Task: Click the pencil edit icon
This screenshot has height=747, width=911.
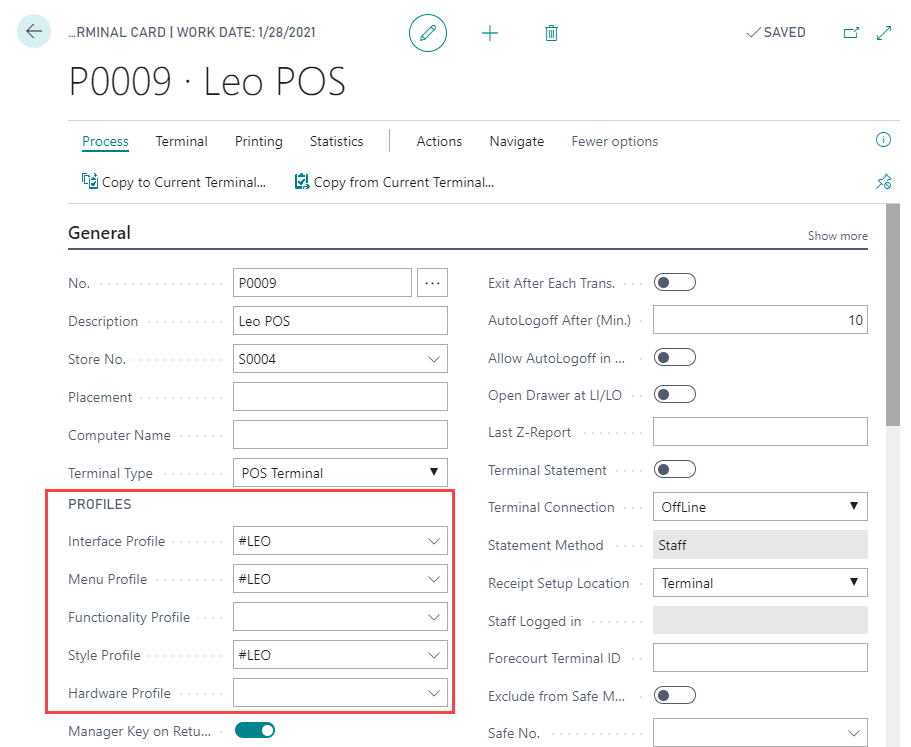Action: tap(428, 33)
